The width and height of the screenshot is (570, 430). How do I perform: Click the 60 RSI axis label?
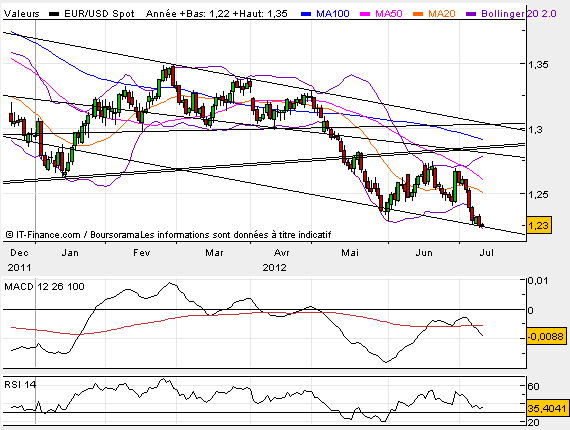[x=533, y=386]
